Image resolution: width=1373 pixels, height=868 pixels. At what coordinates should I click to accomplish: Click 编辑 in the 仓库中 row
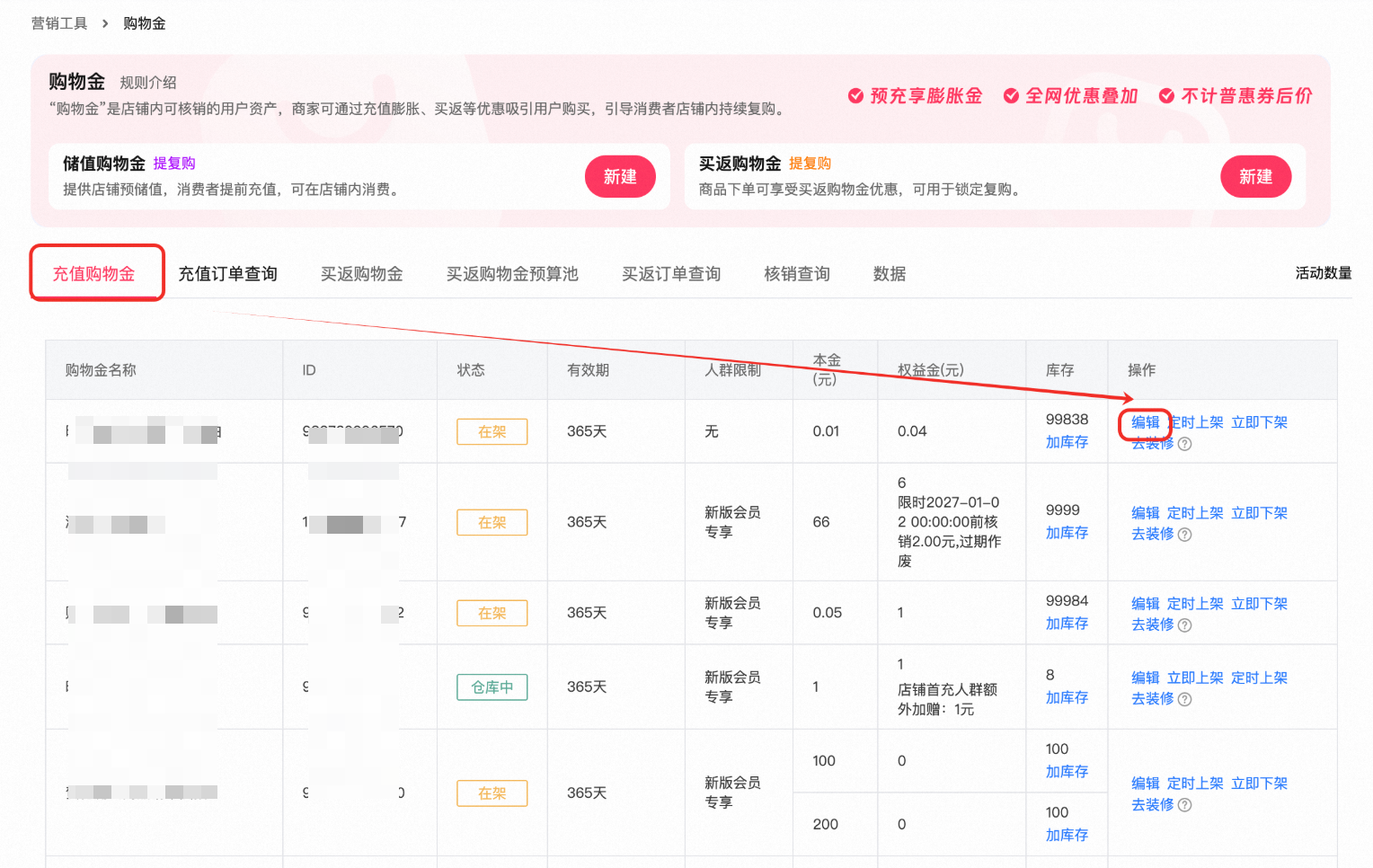coord(1146,678)
